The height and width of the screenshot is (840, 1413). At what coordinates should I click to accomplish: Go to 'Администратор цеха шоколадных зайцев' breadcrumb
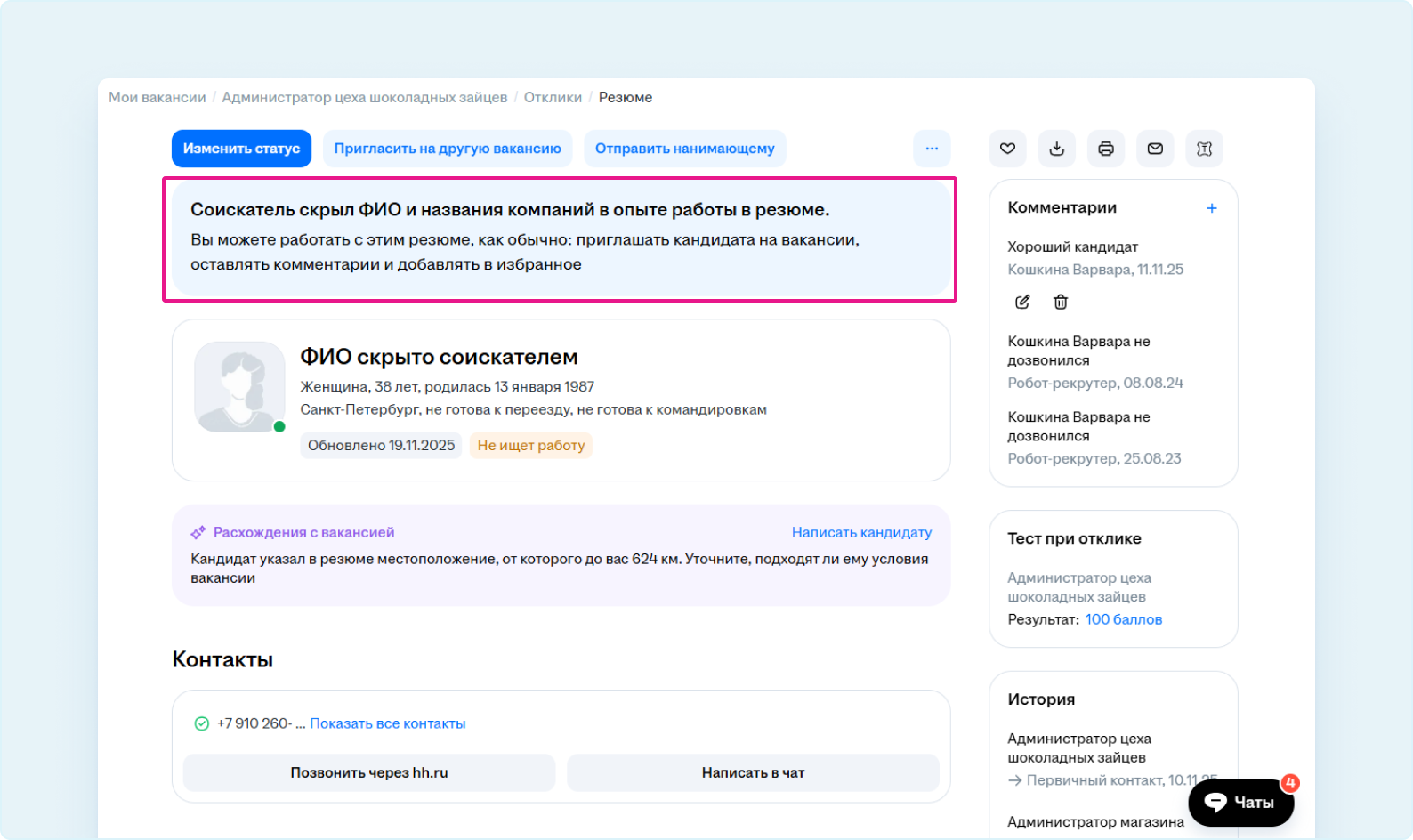[x=364, y=98]
